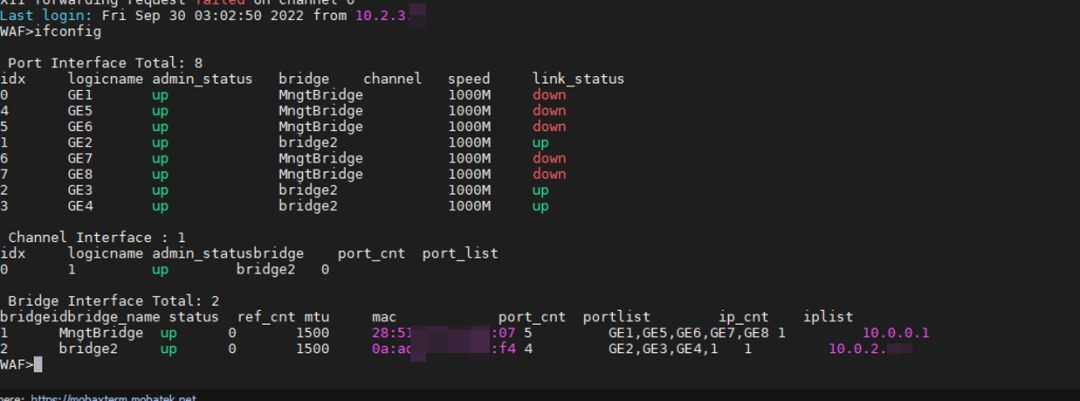Open the mobaxterm.mobatek.net link at bottom
The image size is (1080, 401).
click(114, 398)
